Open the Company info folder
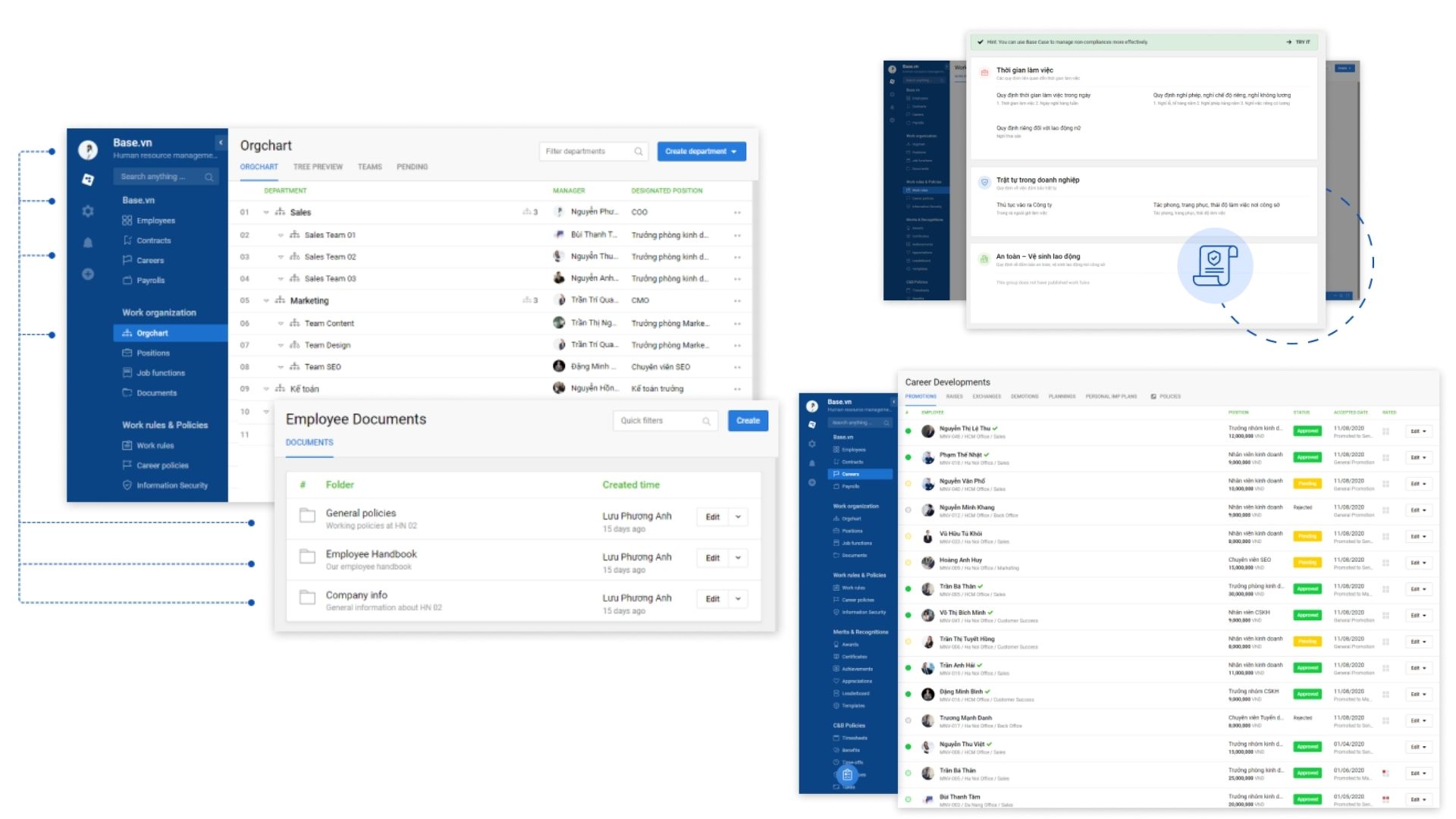 click(x=356, y=595)
